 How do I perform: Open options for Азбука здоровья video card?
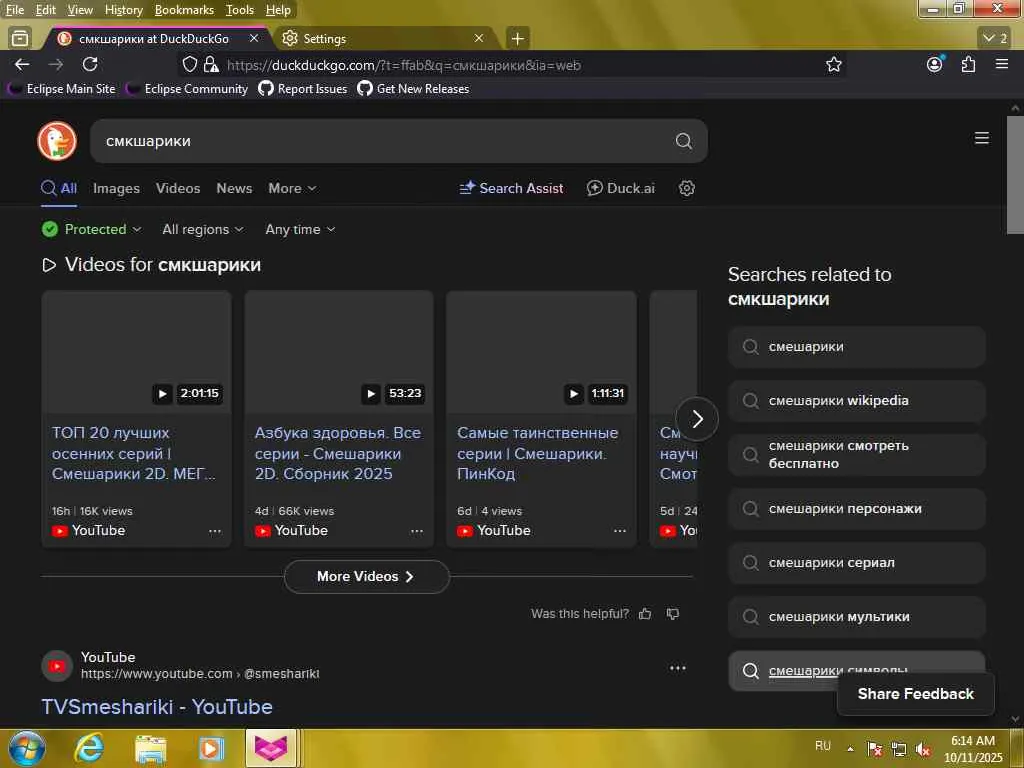417,531
